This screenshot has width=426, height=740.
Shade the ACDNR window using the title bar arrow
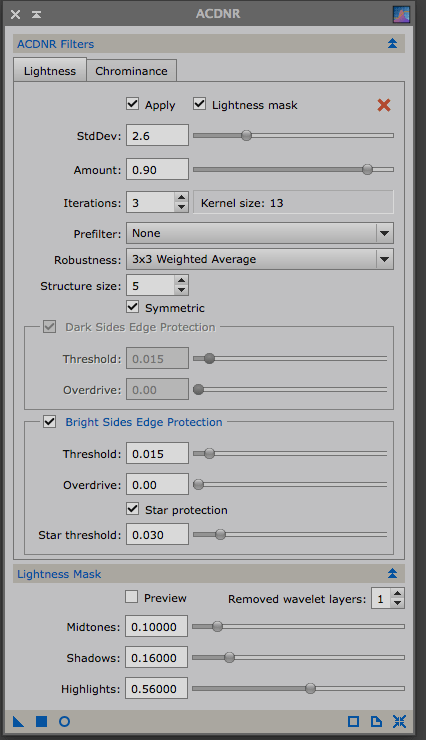click(36, 14)
